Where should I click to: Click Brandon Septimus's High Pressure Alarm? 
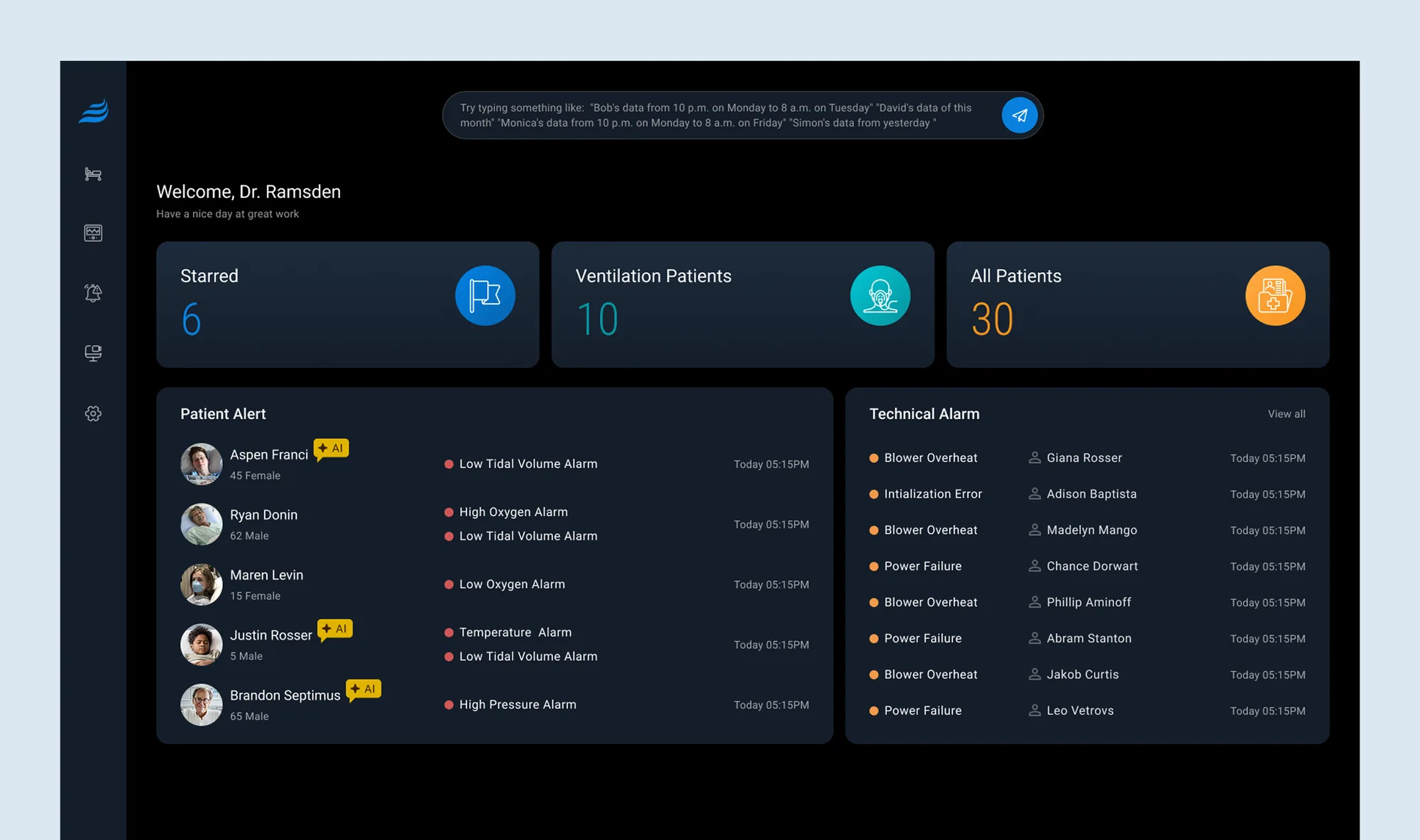(x=517, y=704)
